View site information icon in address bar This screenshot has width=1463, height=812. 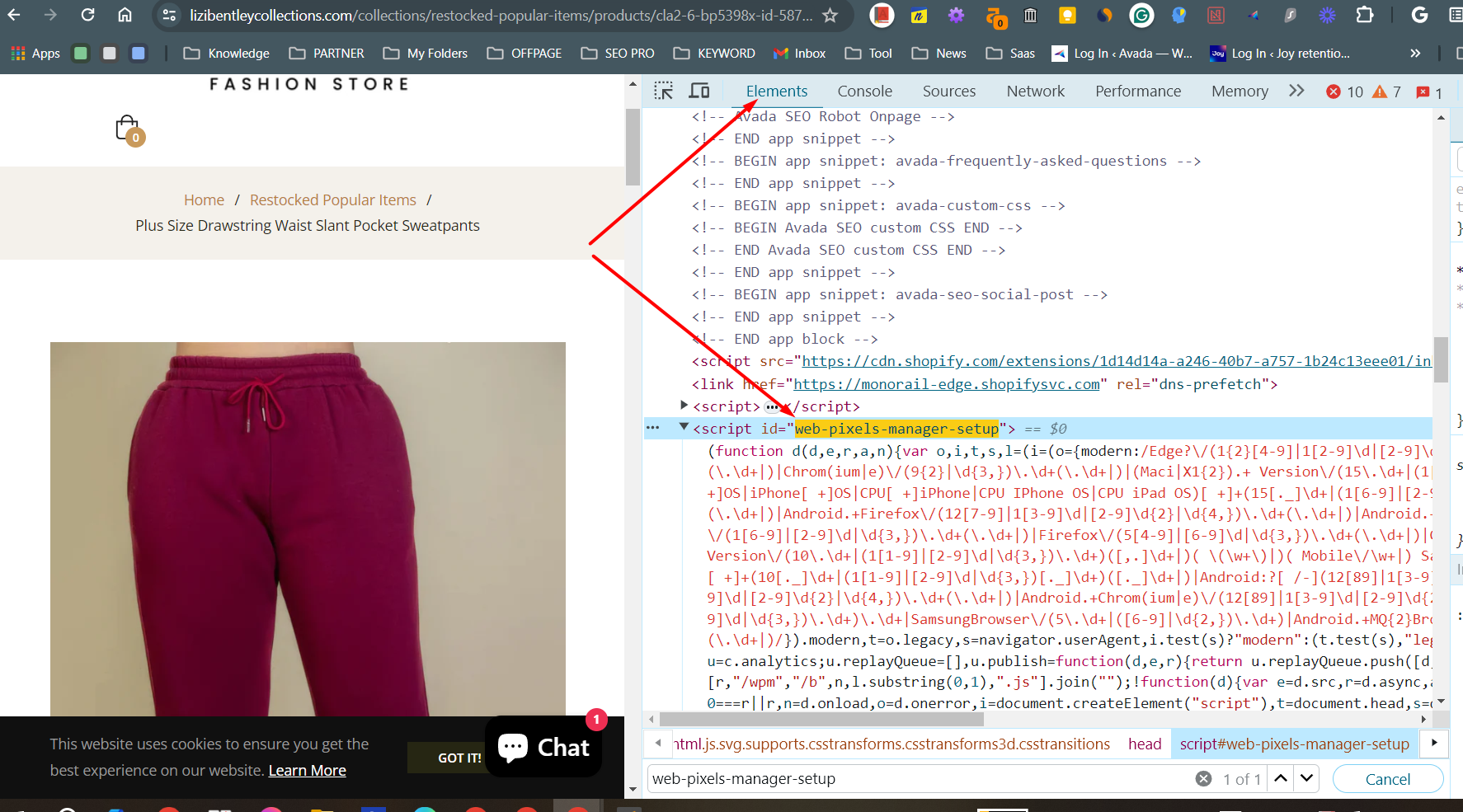(169, 15)
